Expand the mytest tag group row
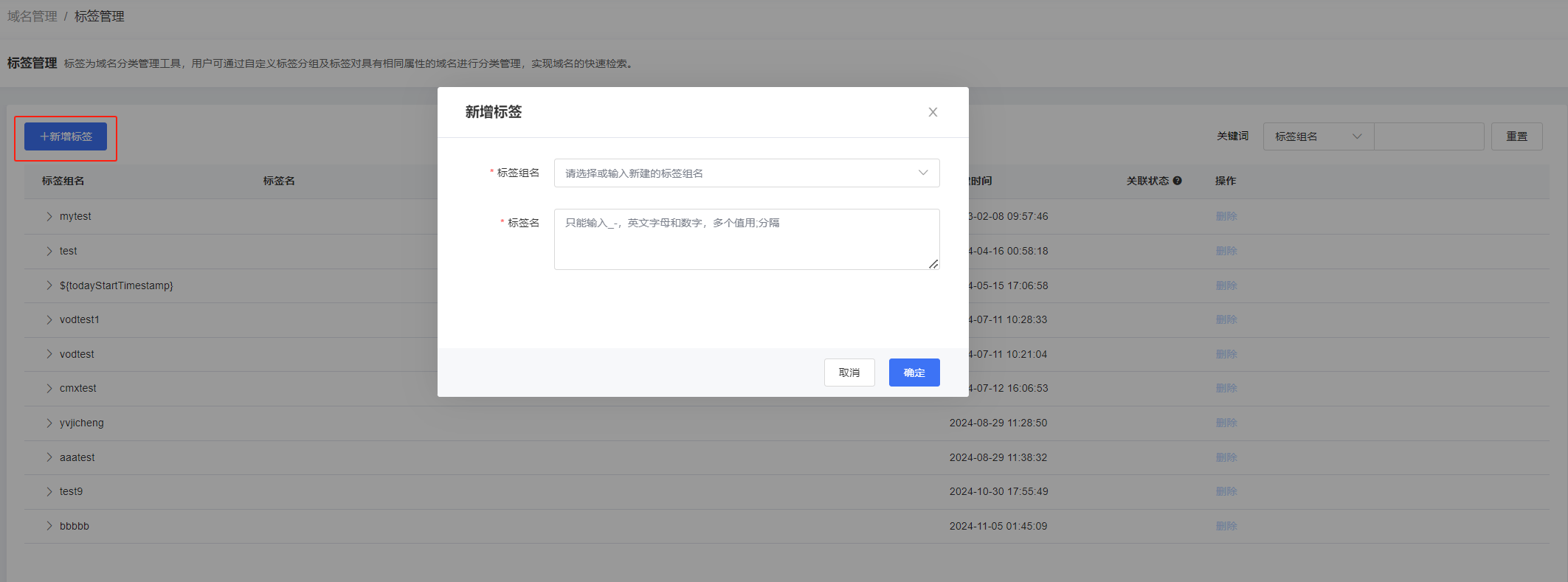Screen dimensions: 1568x582 pyautogui.click(x=49, y=216)
